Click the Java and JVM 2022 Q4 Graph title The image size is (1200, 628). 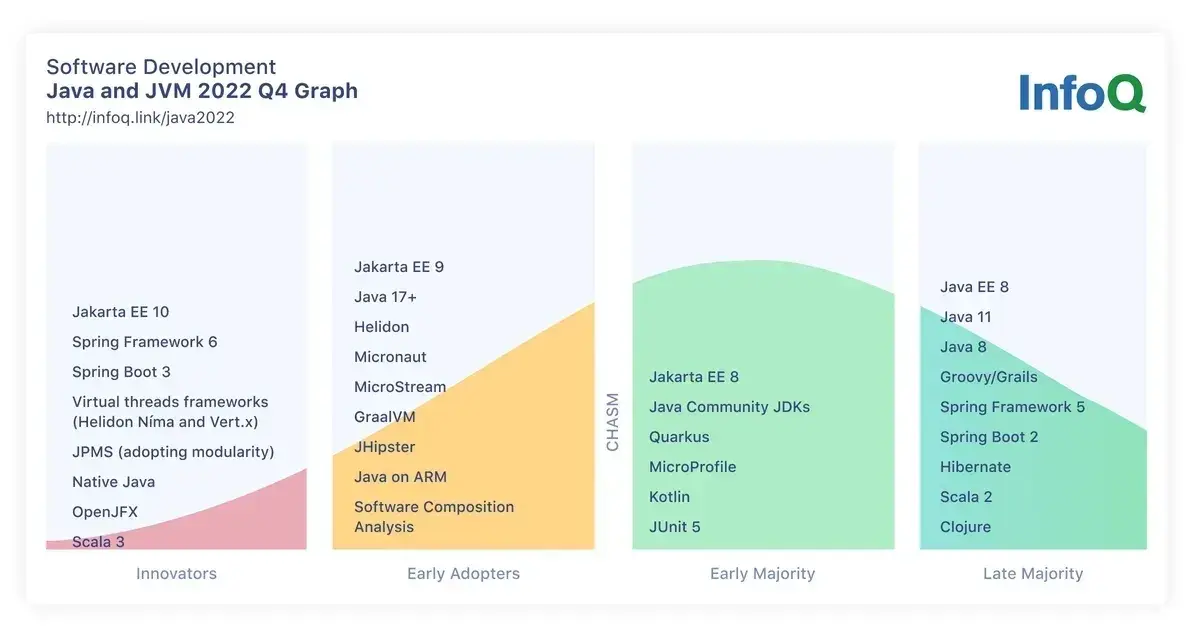(201, 91)
